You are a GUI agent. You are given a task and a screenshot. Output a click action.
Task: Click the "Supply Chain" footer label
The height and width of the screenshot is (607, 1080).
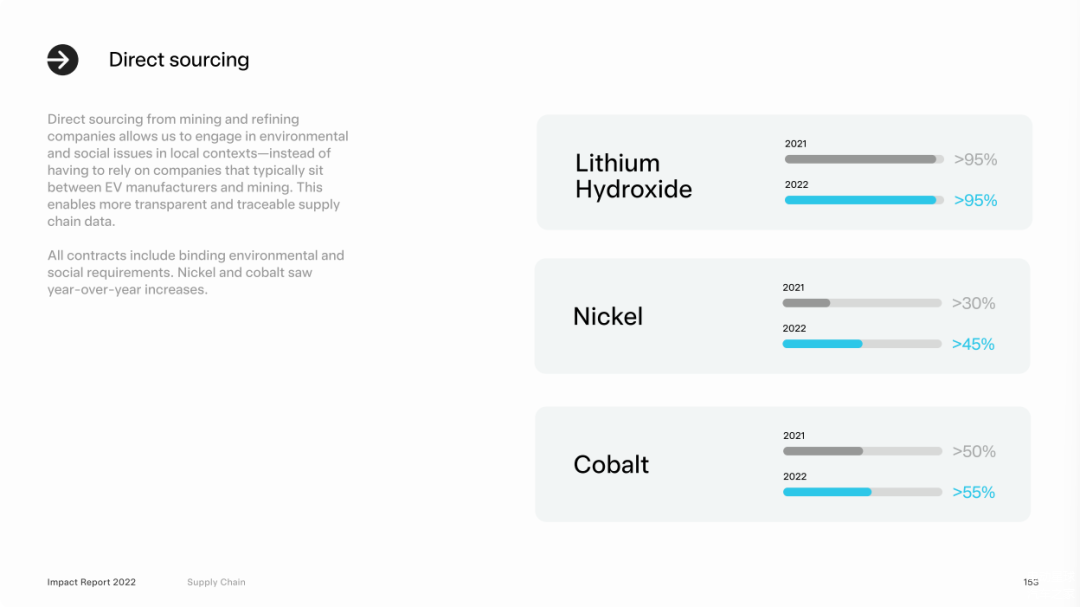(x=216, y=582)
